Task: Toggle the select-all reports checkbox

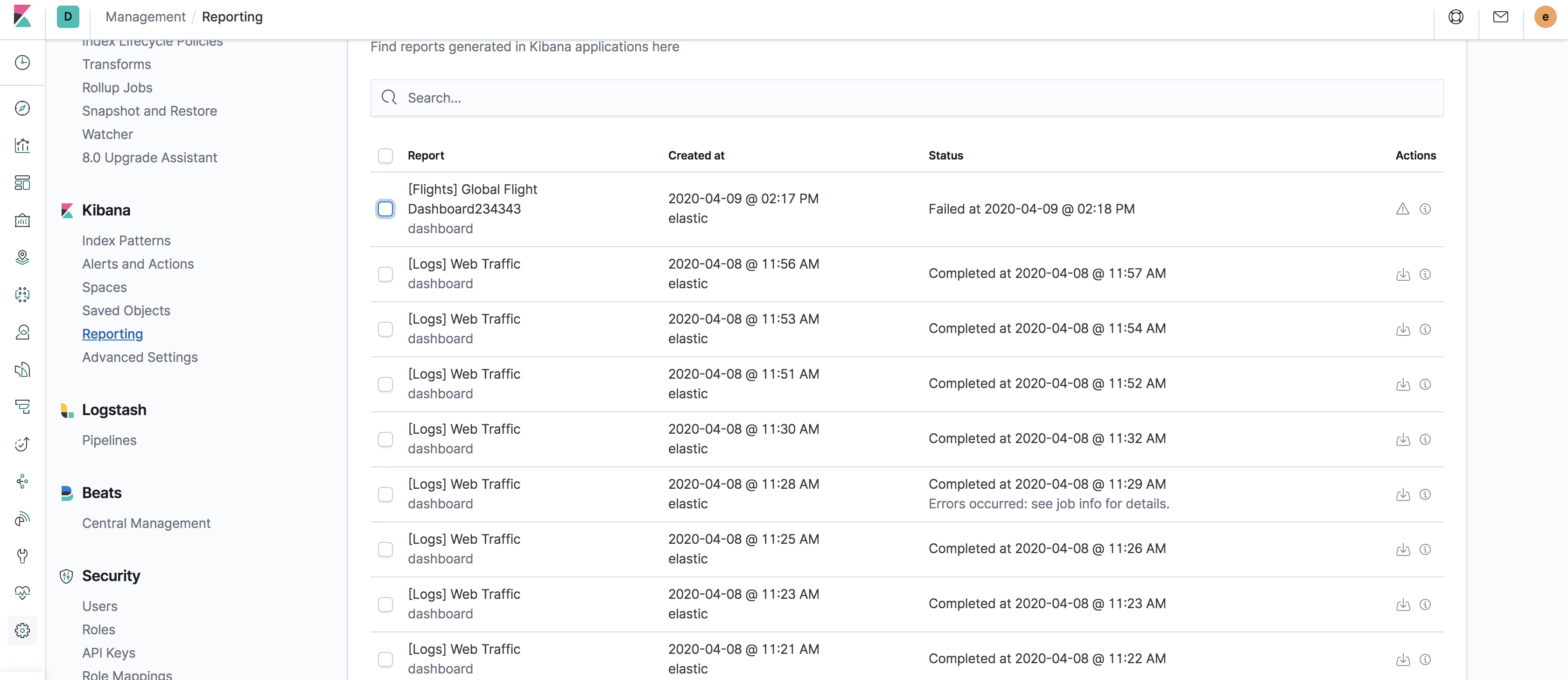Action: 385,156
